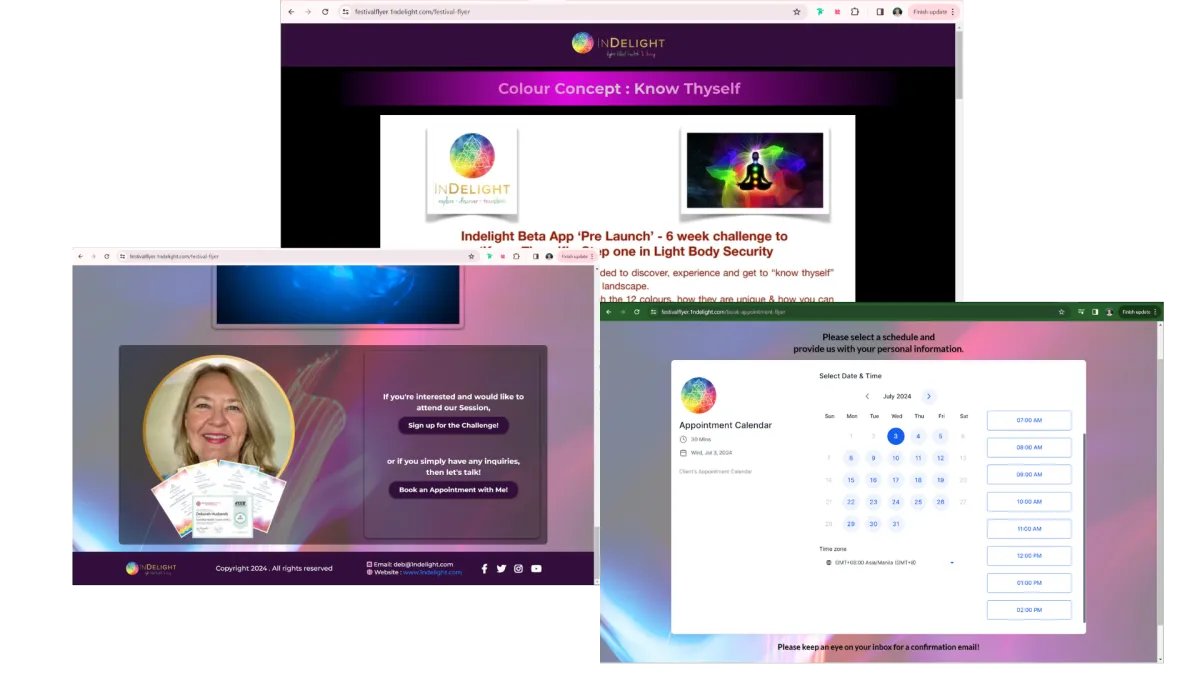Screen dimensions: 1200x675
Task: Choose the 10:00 AM time slot
Action: coord(1029,501)
